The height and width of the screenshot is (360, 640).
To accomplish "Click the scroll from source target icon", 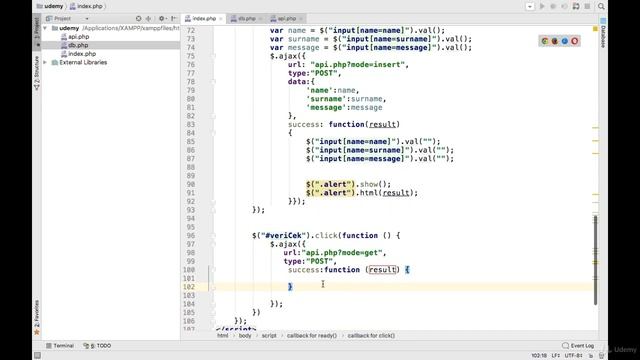I will point(138,18).
